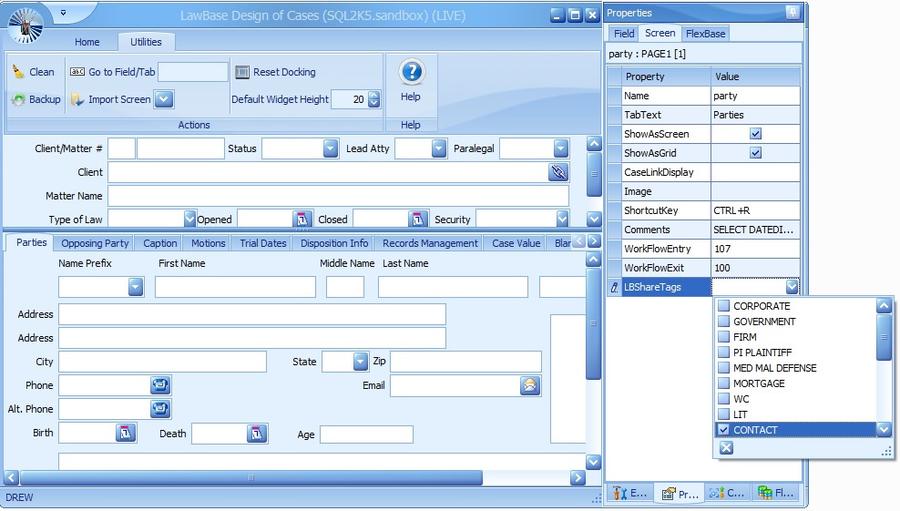Click the Clean button label
The height and width of the screenshot is (511, 900).
click(42, 72)
